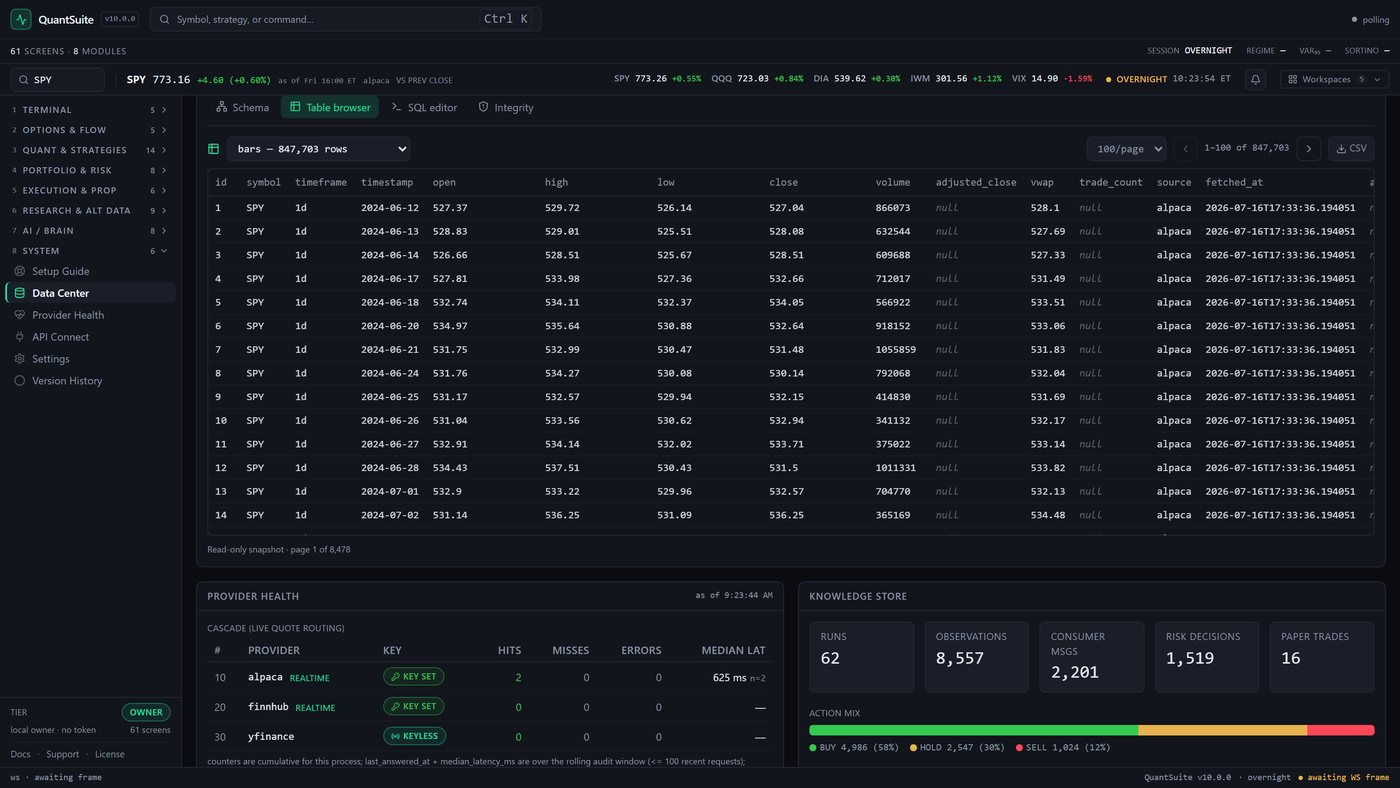Switch to the Integrity tab
Viewport: 1400px width, 788px height.
pos(505,107)
